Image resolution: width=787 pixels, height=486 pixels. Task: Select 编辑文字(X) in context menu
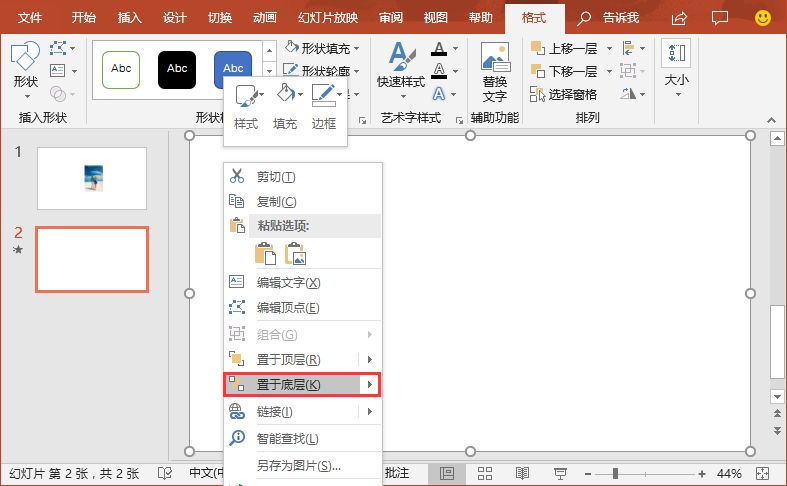tap(303, 283)
